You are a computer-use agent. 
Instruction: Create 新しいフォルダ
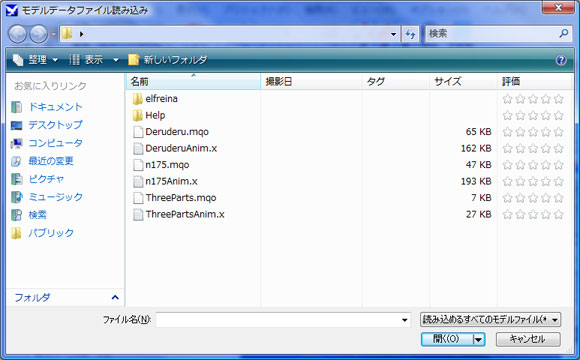[x=167, y=60]
